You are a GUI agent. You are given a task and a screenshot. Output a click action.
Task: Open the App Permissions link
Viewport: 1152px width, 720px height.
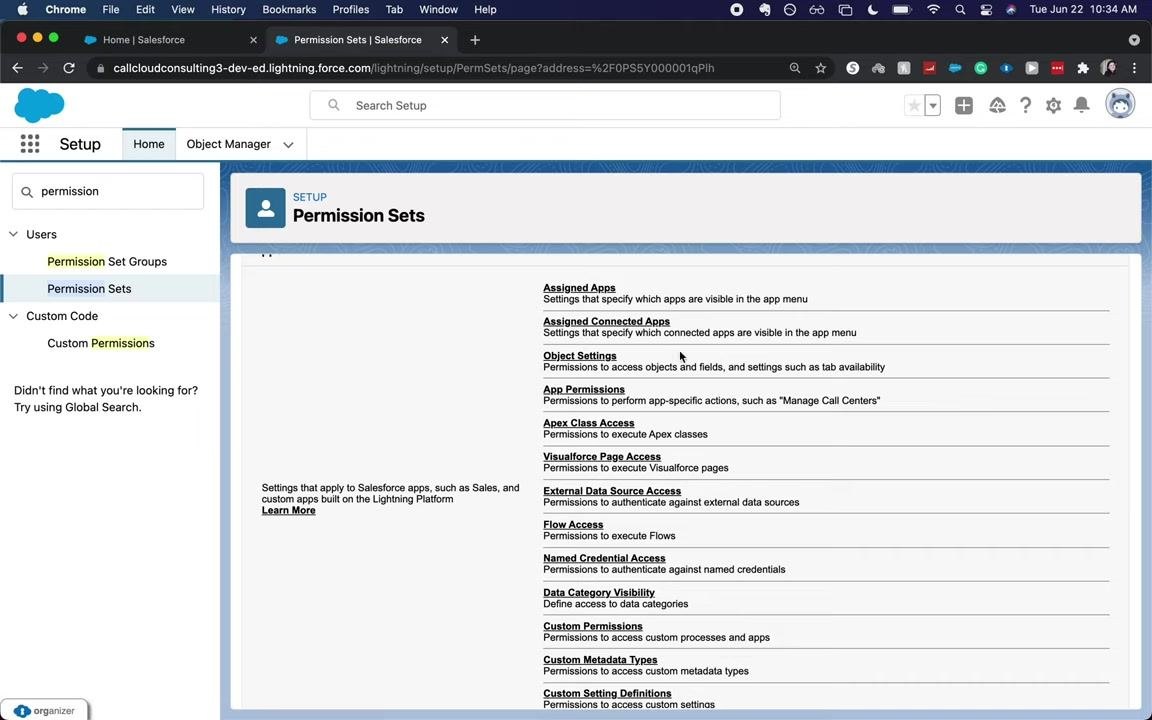click(x=583, y=389)
